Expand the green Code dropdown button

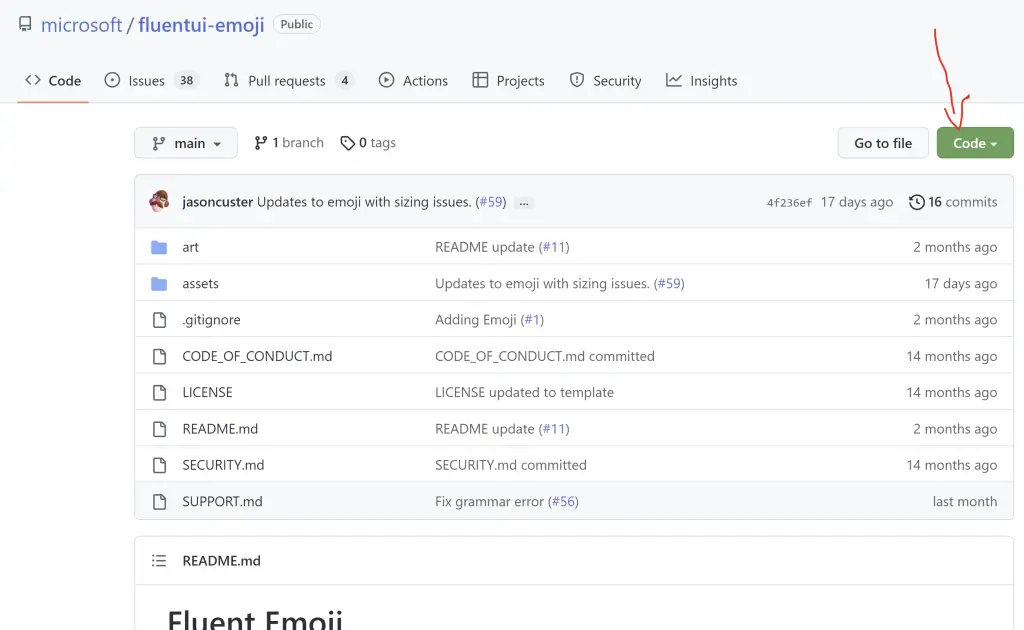click(975, 143)
